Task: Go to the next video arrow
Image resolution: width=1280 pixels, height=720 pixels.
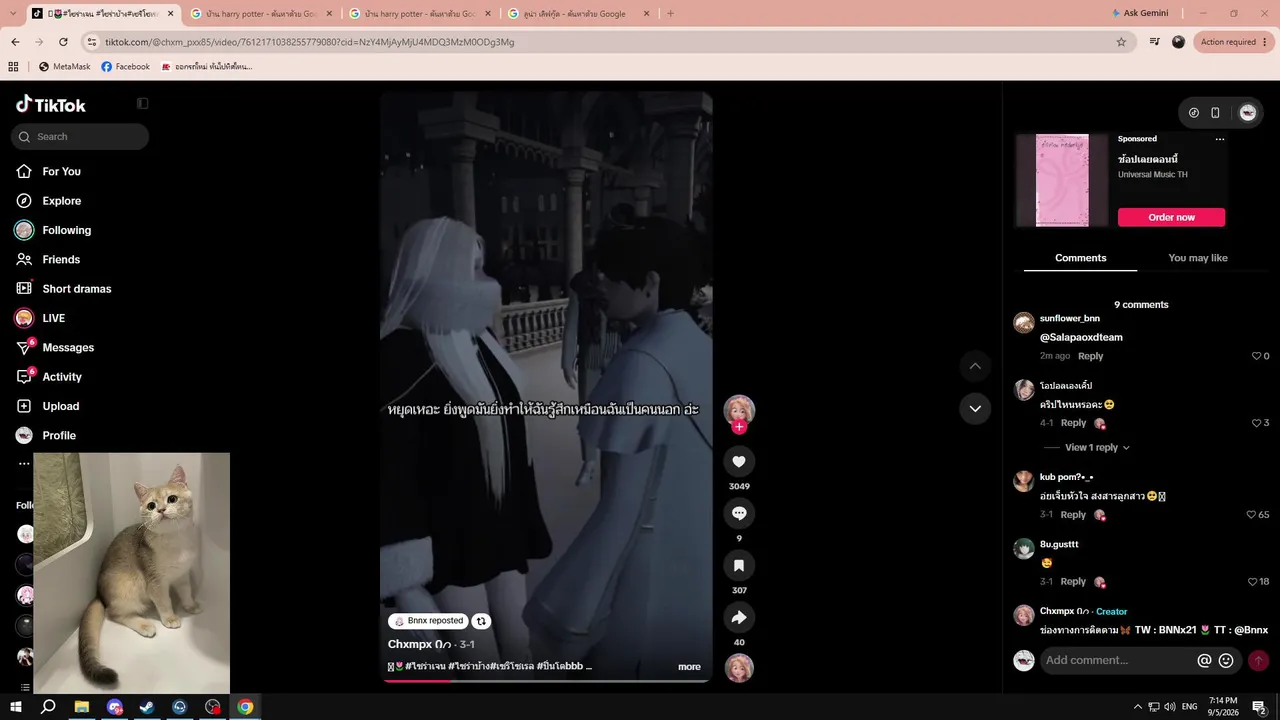Action: point(975,409)
